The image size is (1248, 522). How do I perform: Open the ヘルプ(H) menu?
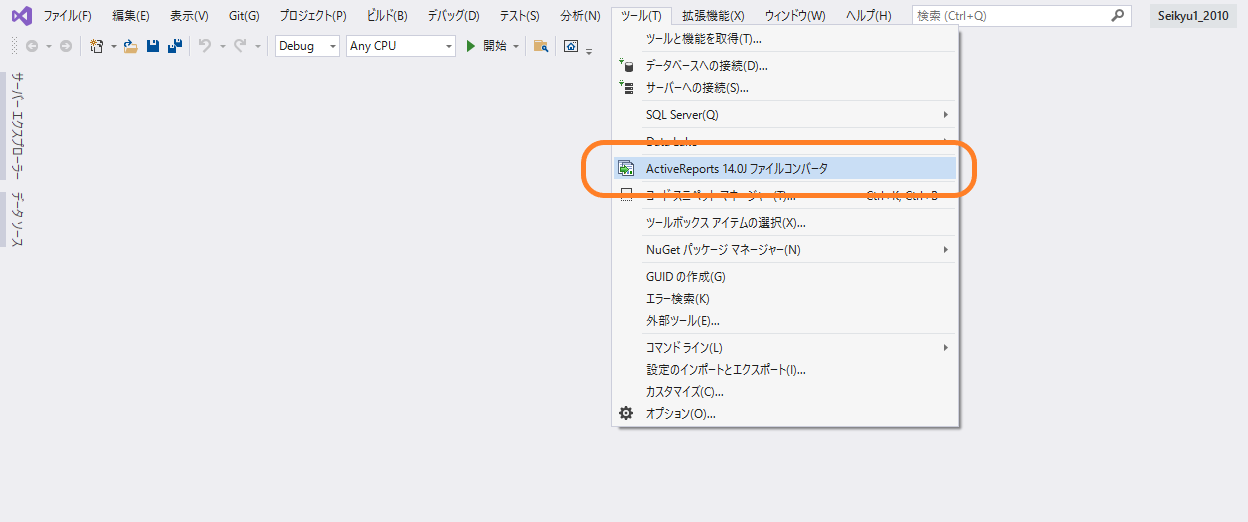pyautogui.click(x=868, y=16)
